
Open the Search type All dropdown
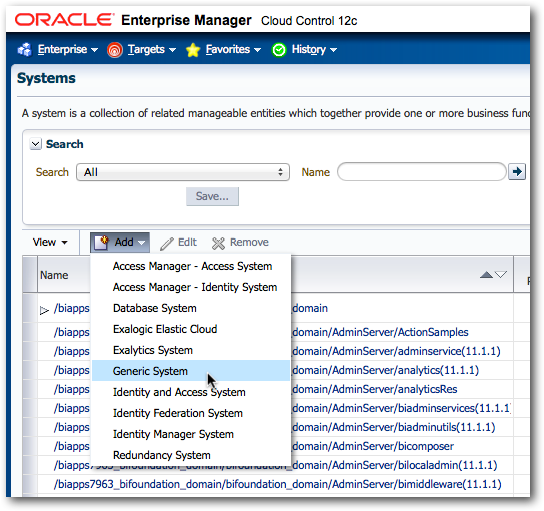point(183,172)
